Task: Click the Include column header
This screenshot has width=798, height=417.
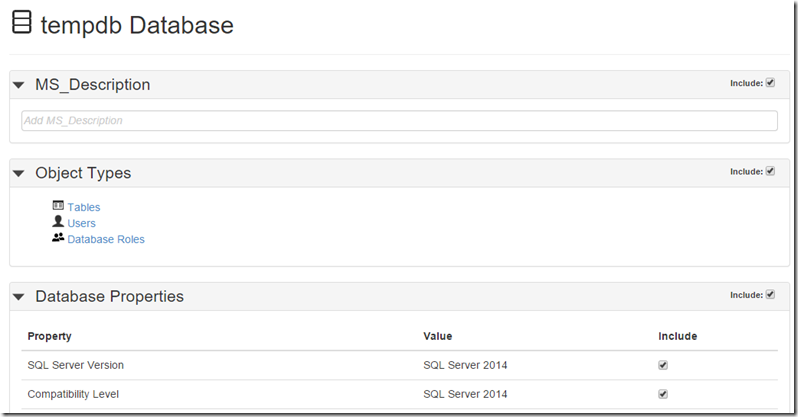Action: pyautogui.click(x=677, y=336)
